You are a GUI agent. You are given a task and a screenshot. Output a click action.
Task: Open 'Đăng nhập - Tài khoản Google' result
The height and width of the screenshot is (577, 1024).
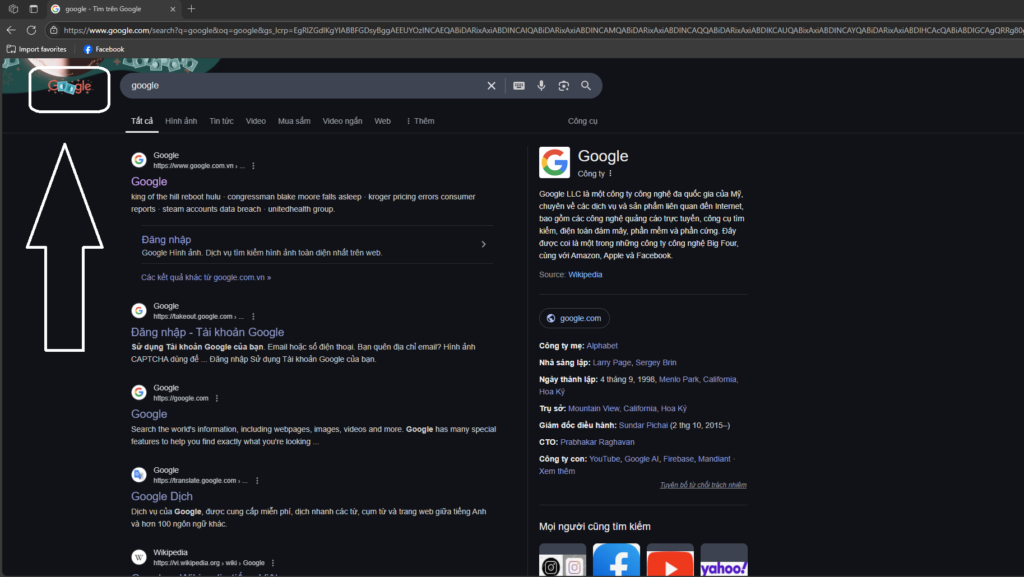(207, 332)
